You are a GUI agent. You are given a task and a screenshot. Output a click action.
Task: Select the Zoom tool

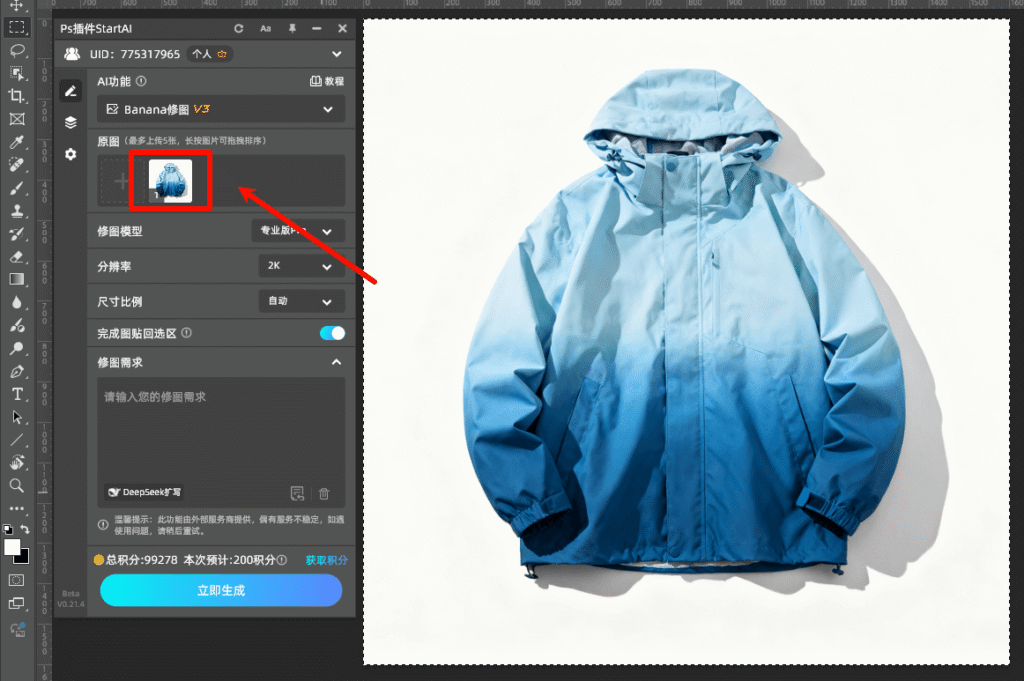coord(17,485)
